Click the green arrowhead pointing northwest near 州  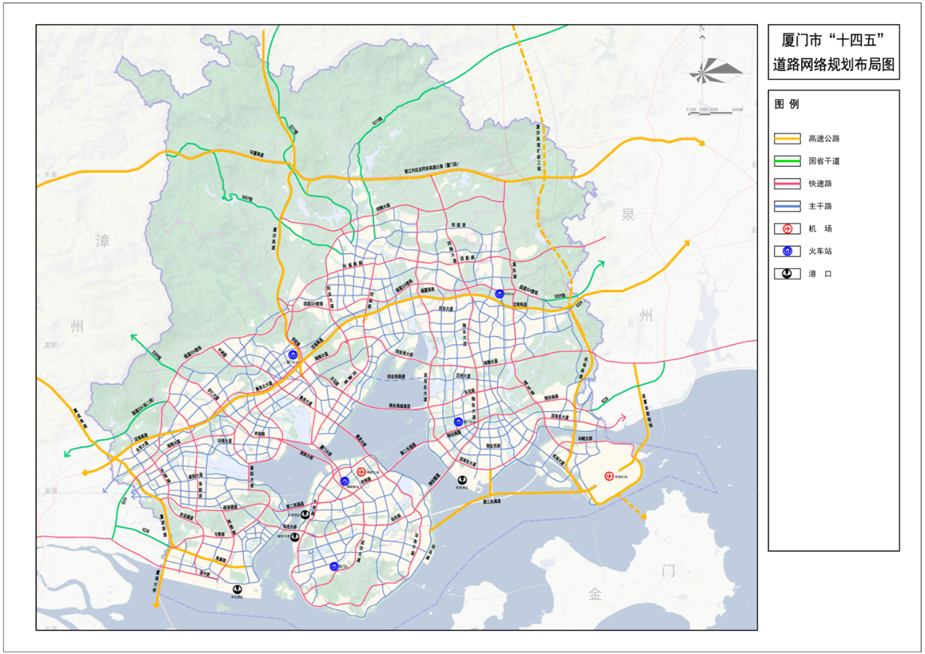coord(133,337)
